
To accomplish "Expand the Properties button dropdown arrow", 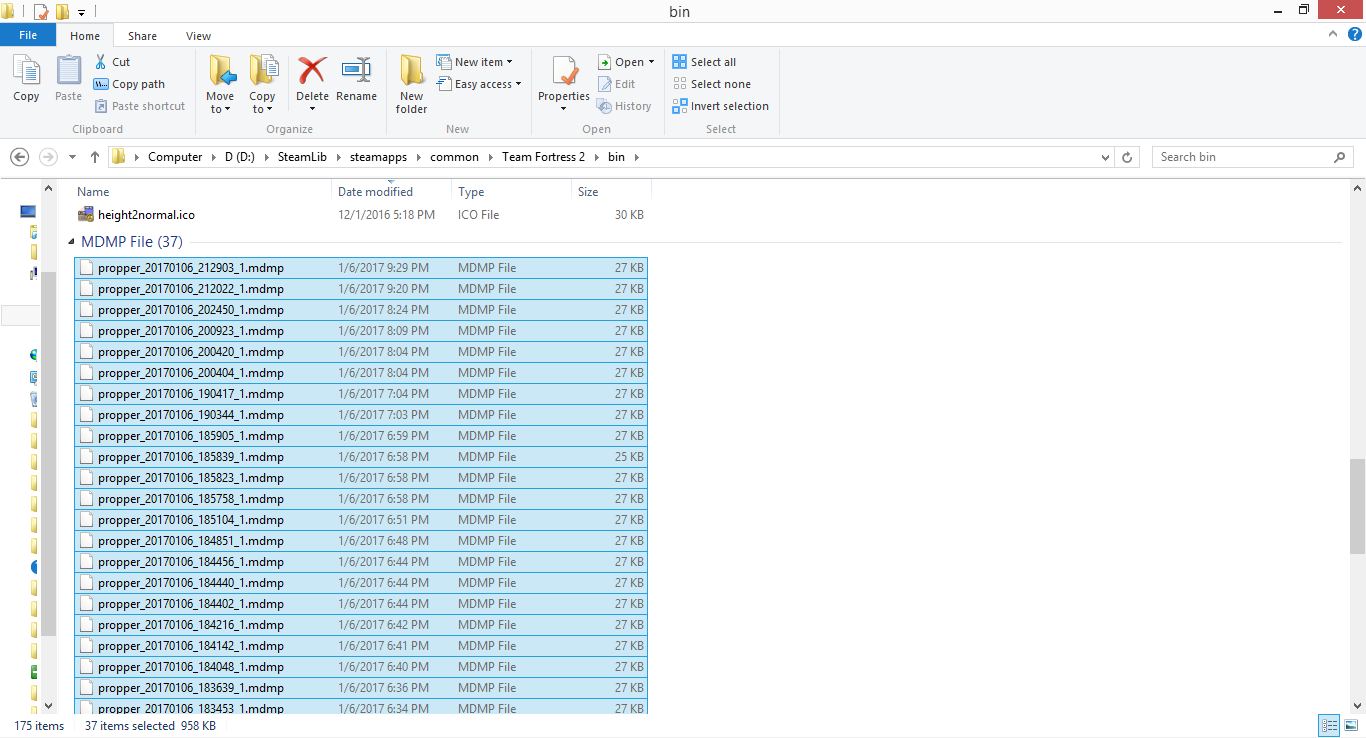I will point(564,109).
